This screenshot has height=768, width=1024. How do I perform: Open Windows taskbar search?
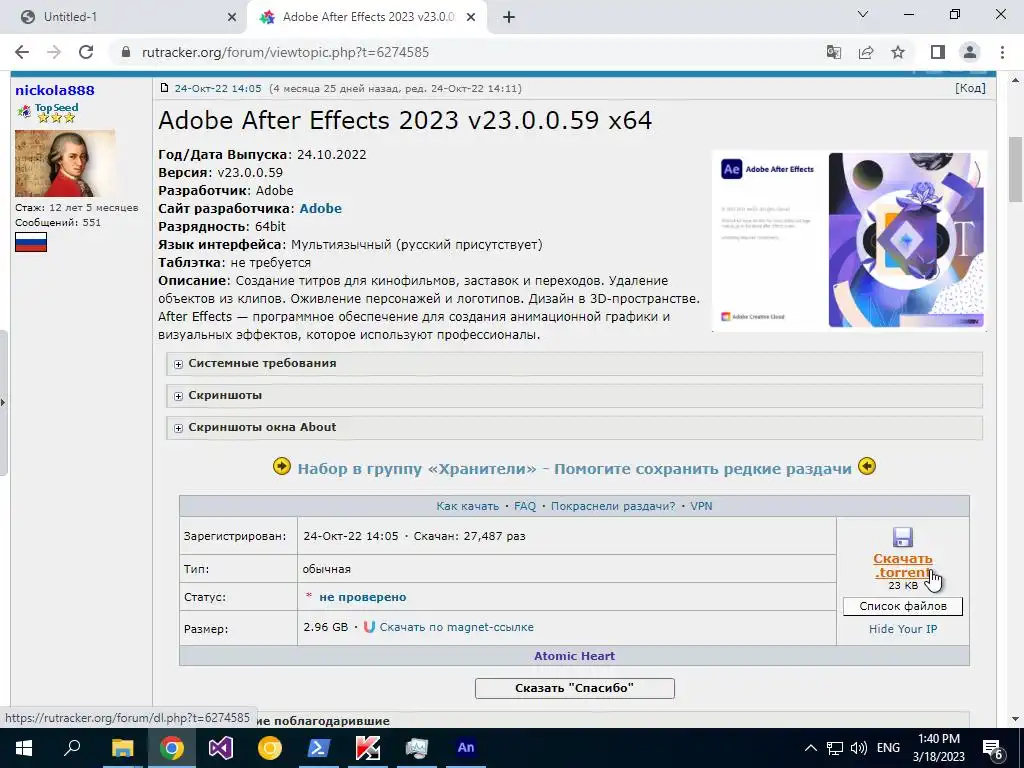[72, 748]
